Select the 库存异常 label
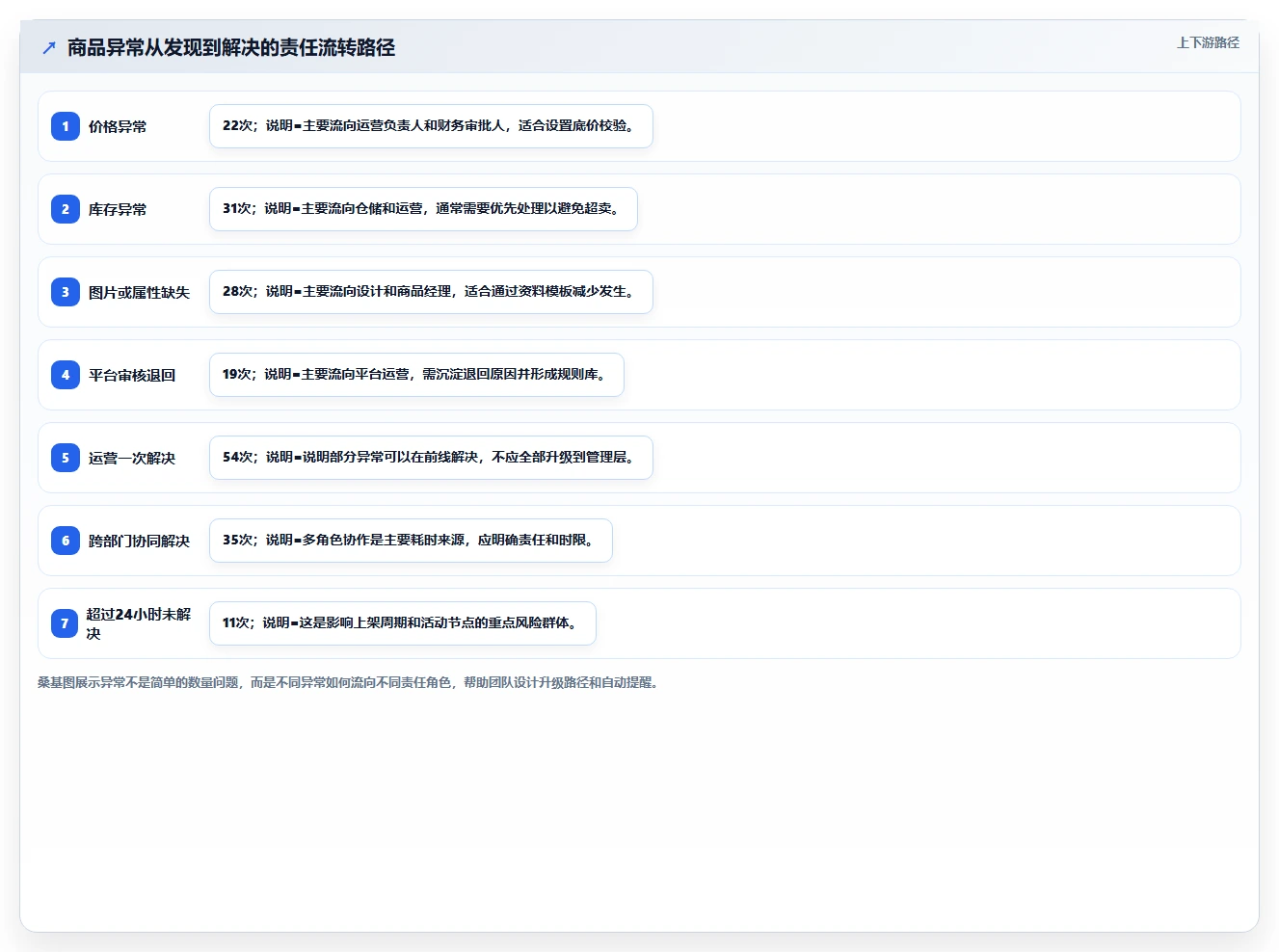This screenshot has height=952, width=1279. [x=118, y=209]
